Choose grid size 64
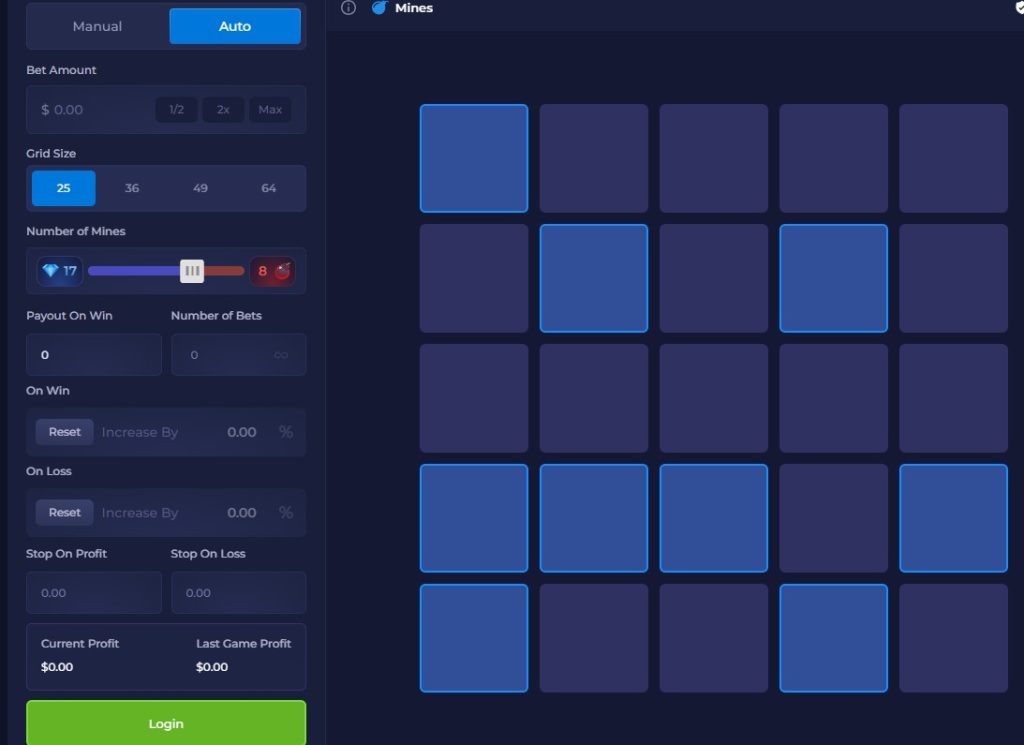Image resolution: width=1024 pixels, height=745 pixels. tap(268, 188)
